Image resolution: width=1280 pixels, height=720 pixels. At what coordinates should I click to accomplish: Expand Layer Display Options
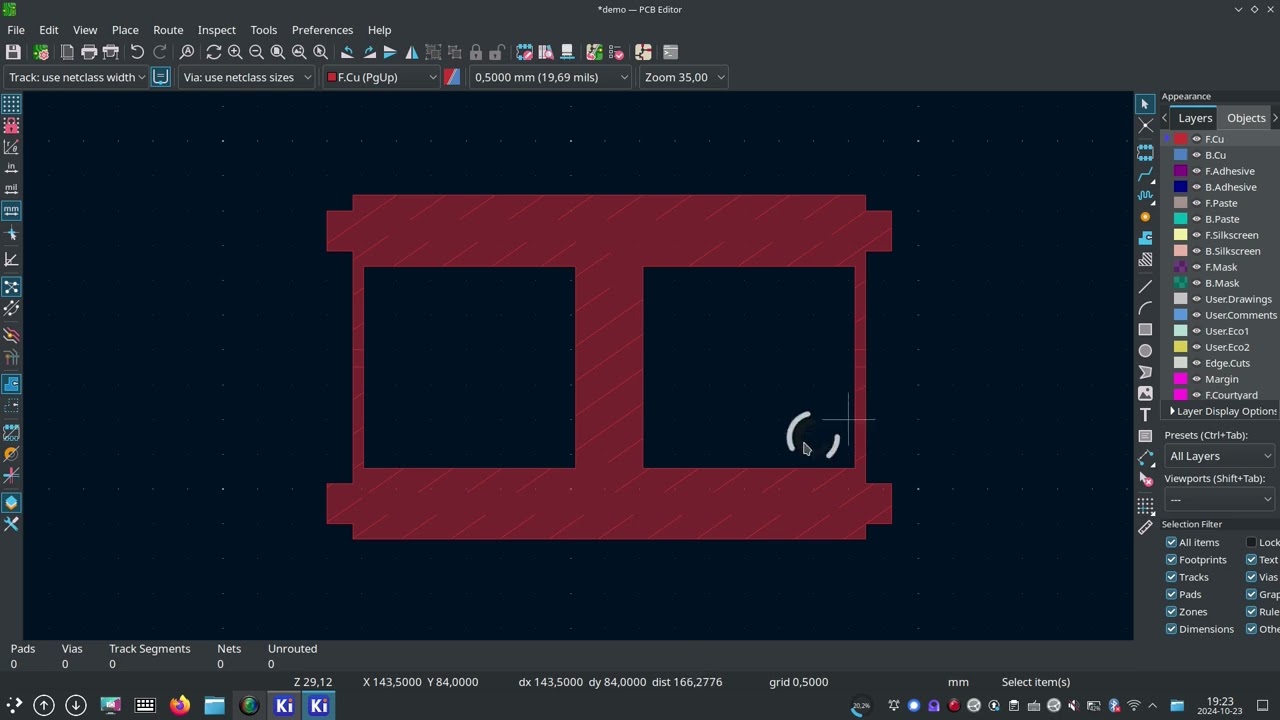[x=1223, y=411]
